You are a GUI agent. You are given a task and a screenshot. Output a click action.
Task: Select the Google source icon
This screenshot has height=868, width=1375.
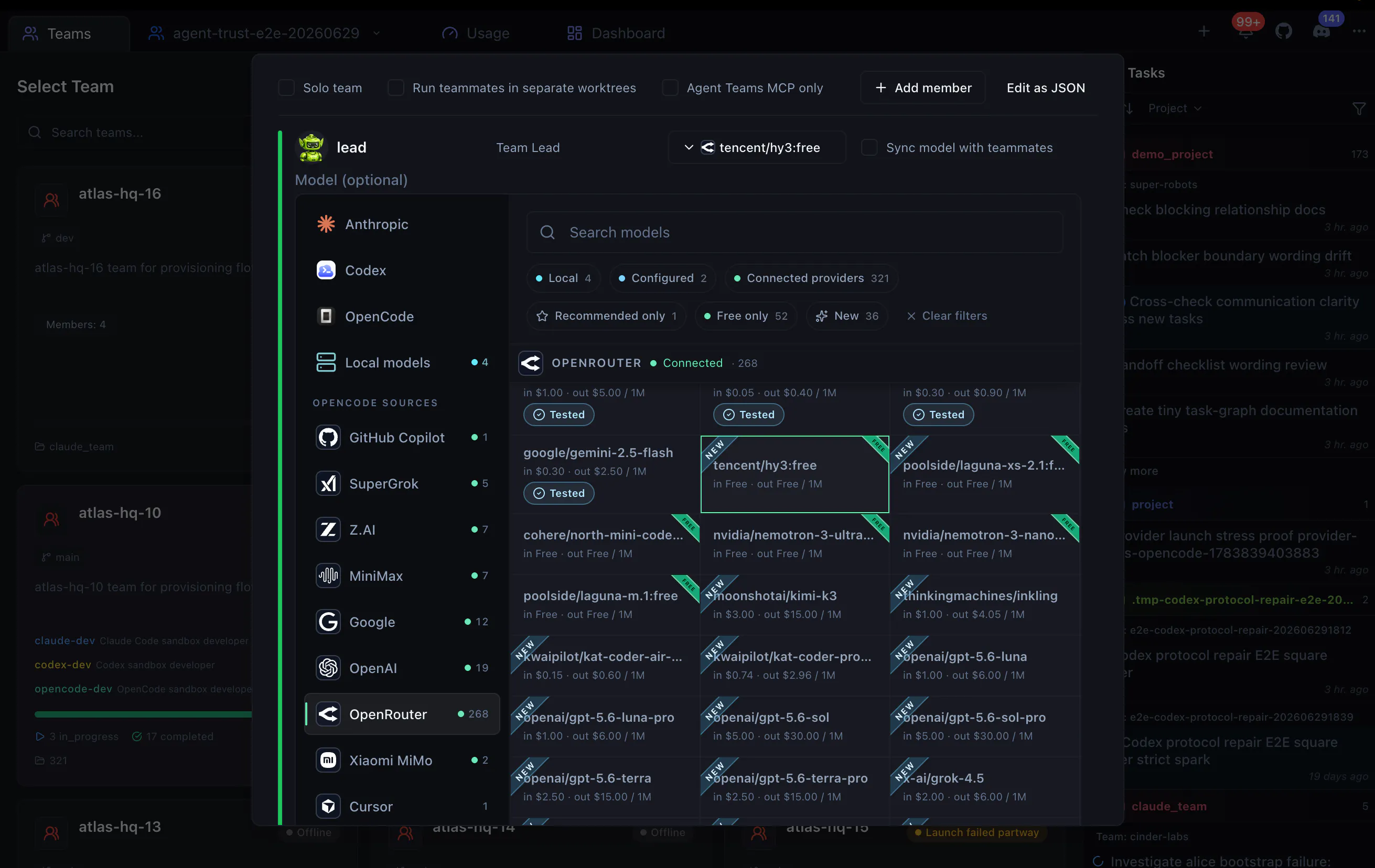[328, 622]
